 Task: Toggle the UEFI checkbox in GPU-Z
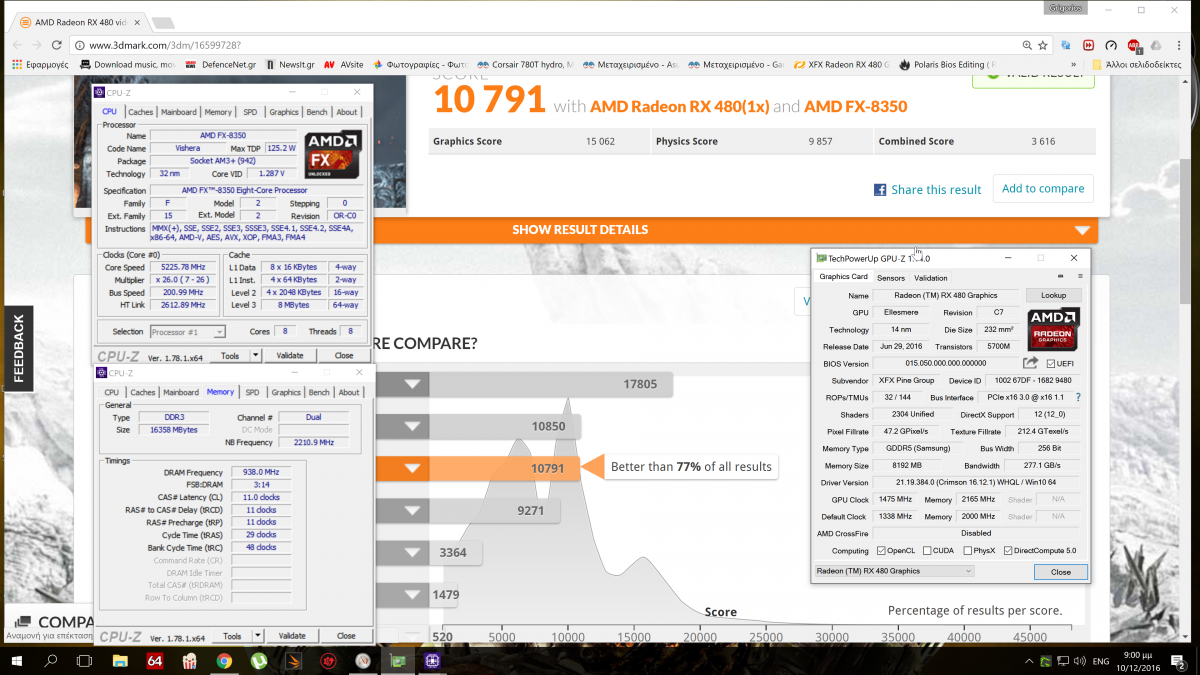tap(1050, 363)
